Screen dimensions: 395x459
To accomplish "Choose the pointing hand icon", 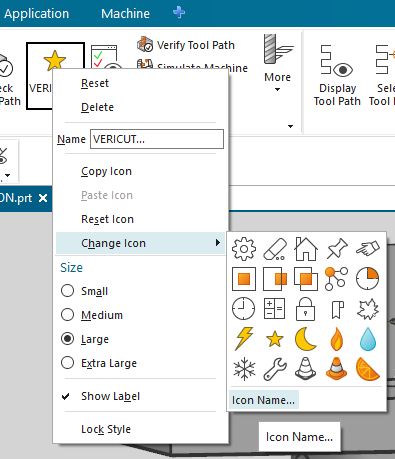I will point(368,249).
